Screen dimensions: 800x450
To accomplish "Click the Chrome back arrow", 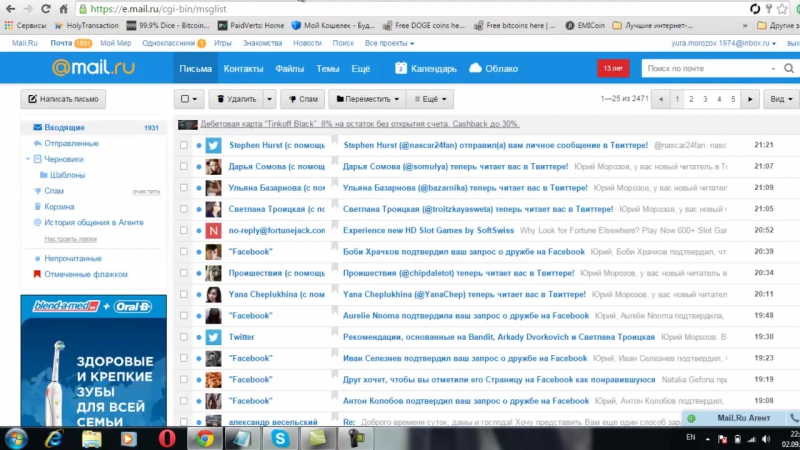I will pyautogui.click(x=10, y=9).
